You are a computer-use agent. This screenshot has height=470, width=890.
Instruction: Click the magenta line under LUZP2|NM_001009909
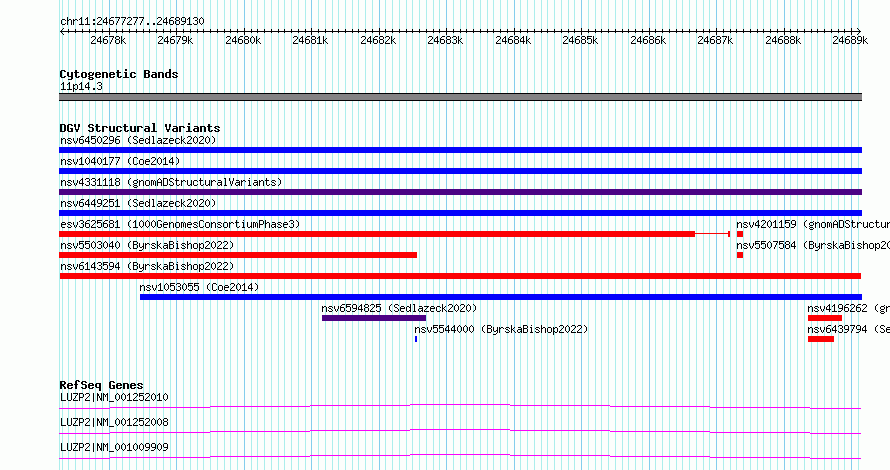460,456
